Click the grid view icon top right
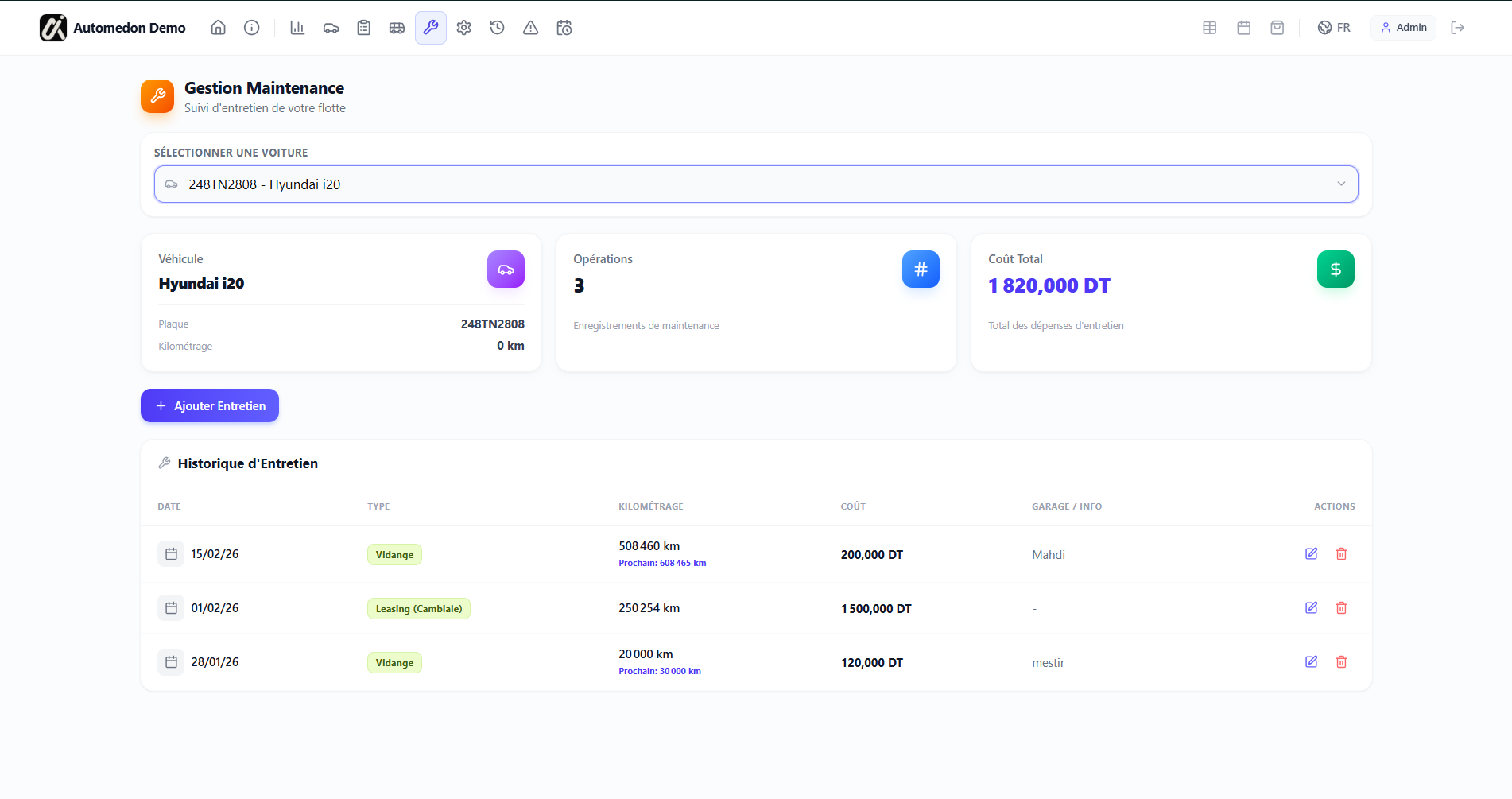 click(1209, 27)
